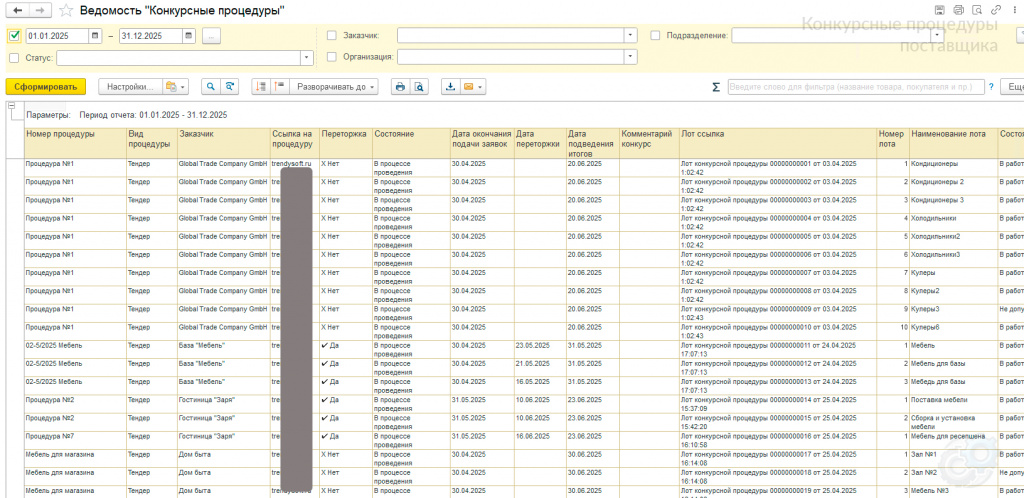Uncheck the period filter checkbox
Screen dimensions: 1024x498
15,36
